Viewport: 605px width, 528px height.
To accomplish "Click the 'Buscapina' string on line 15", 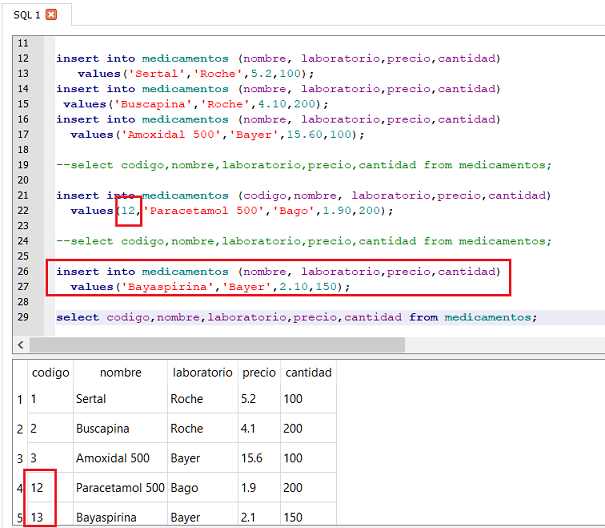I will 153,104.
